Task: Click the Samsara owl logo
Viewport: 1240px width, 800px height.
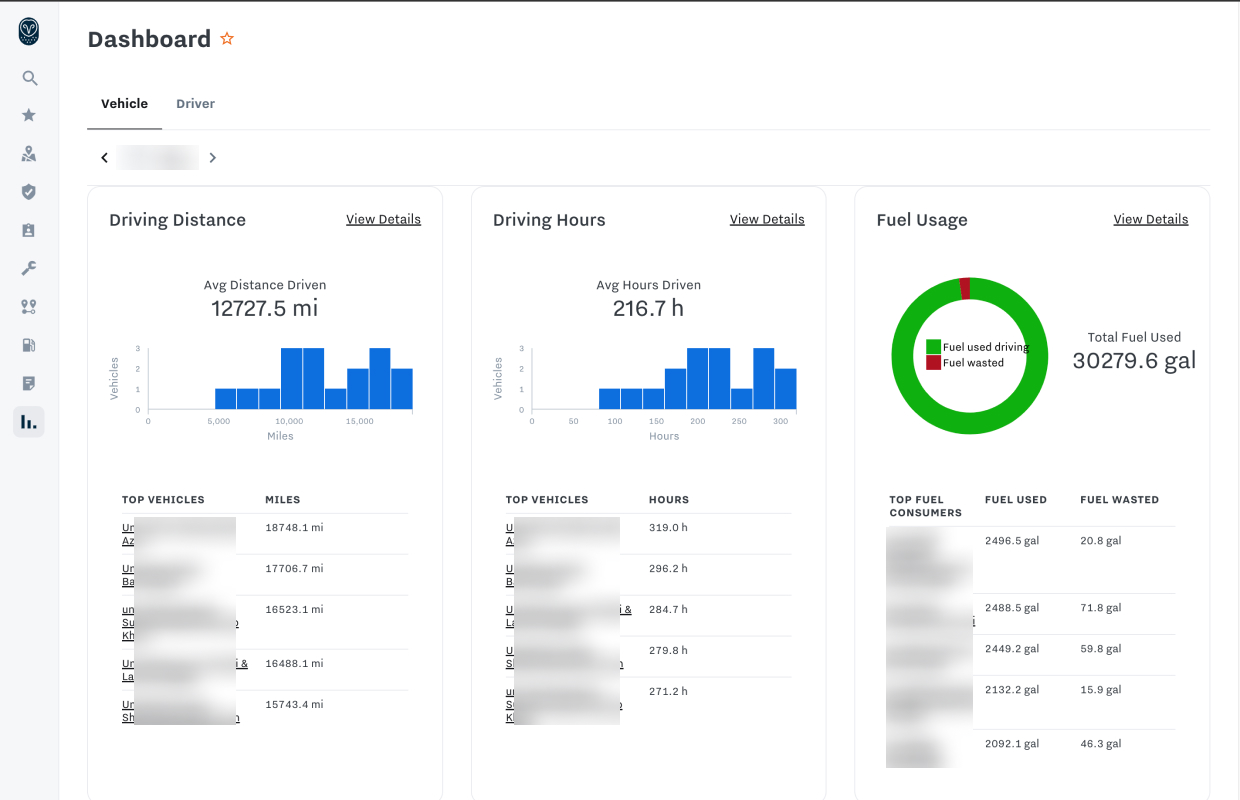Action: [x=29, y=32]
